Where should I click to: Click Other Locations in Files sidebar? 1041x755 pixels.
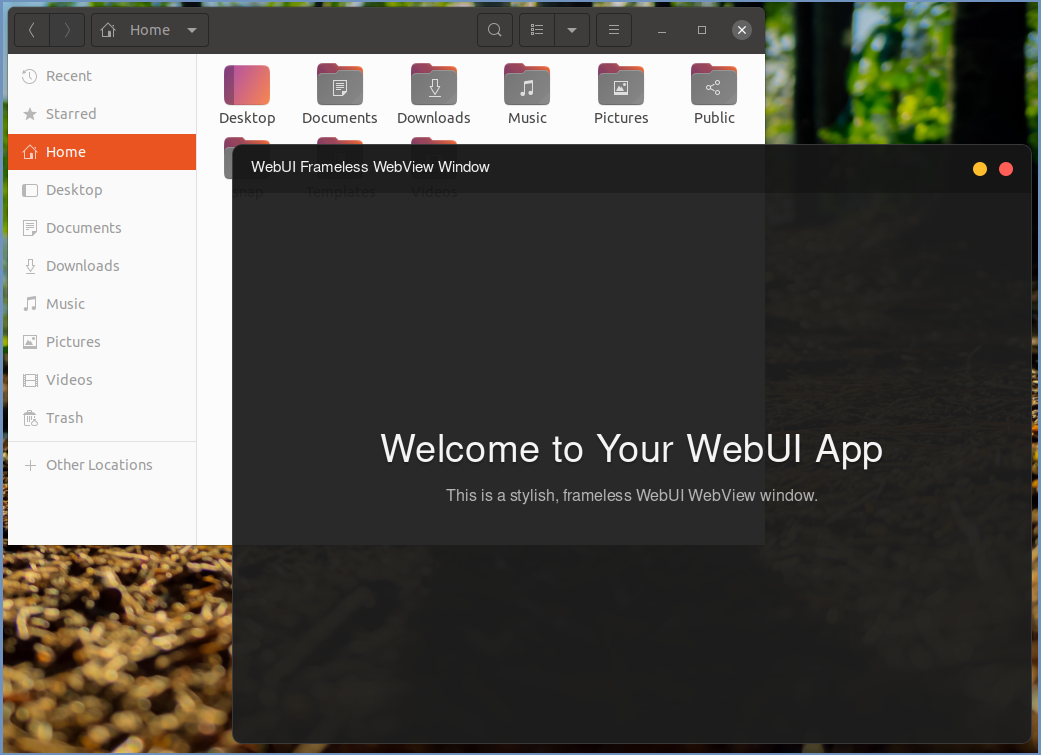pyautogui.click(x=102, y=465)
